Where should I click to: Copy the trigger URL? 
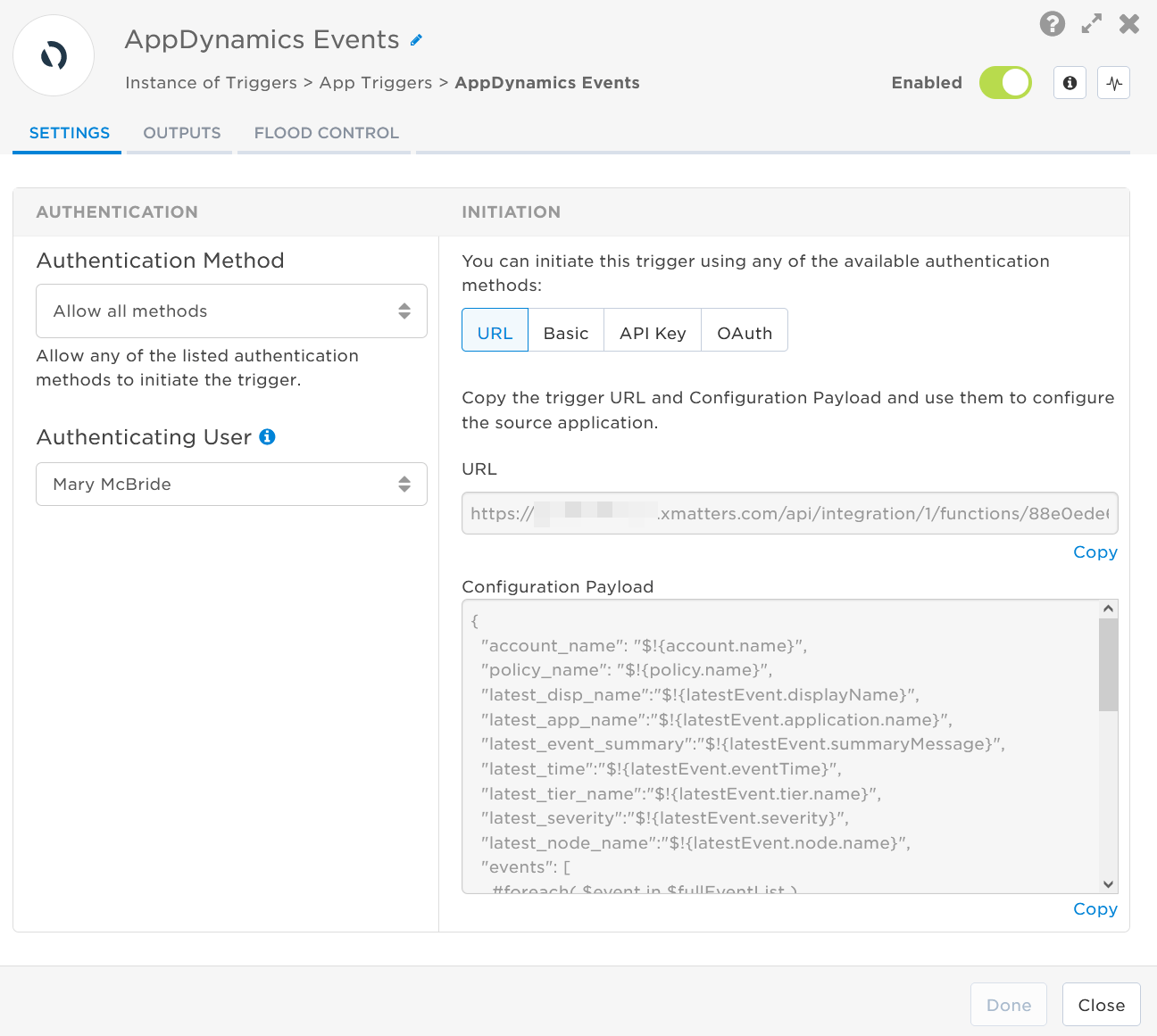coord(1095,552)
